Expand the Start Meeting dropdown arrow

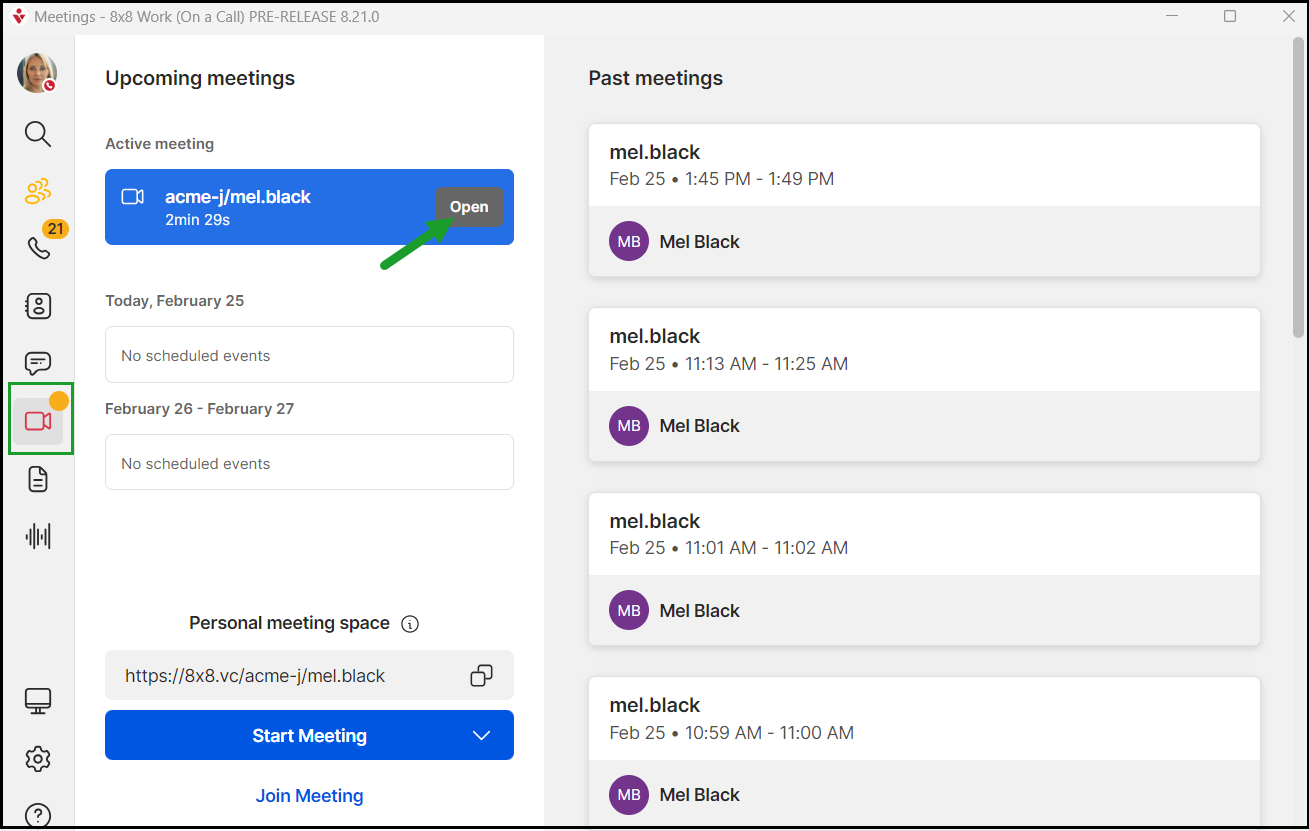click(x=481, y=736)
